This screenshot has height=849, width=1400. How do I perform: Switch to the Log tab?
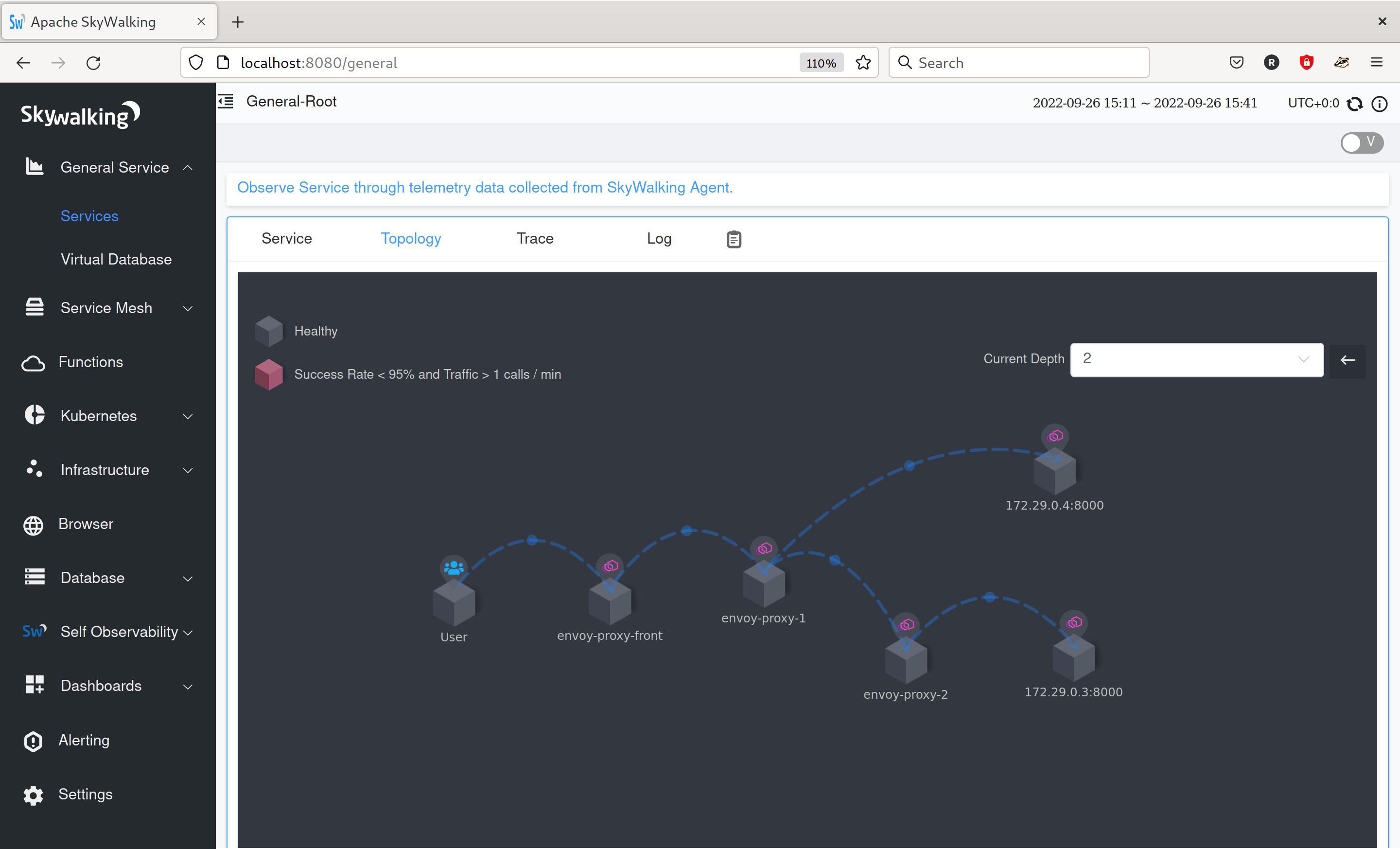659,238
